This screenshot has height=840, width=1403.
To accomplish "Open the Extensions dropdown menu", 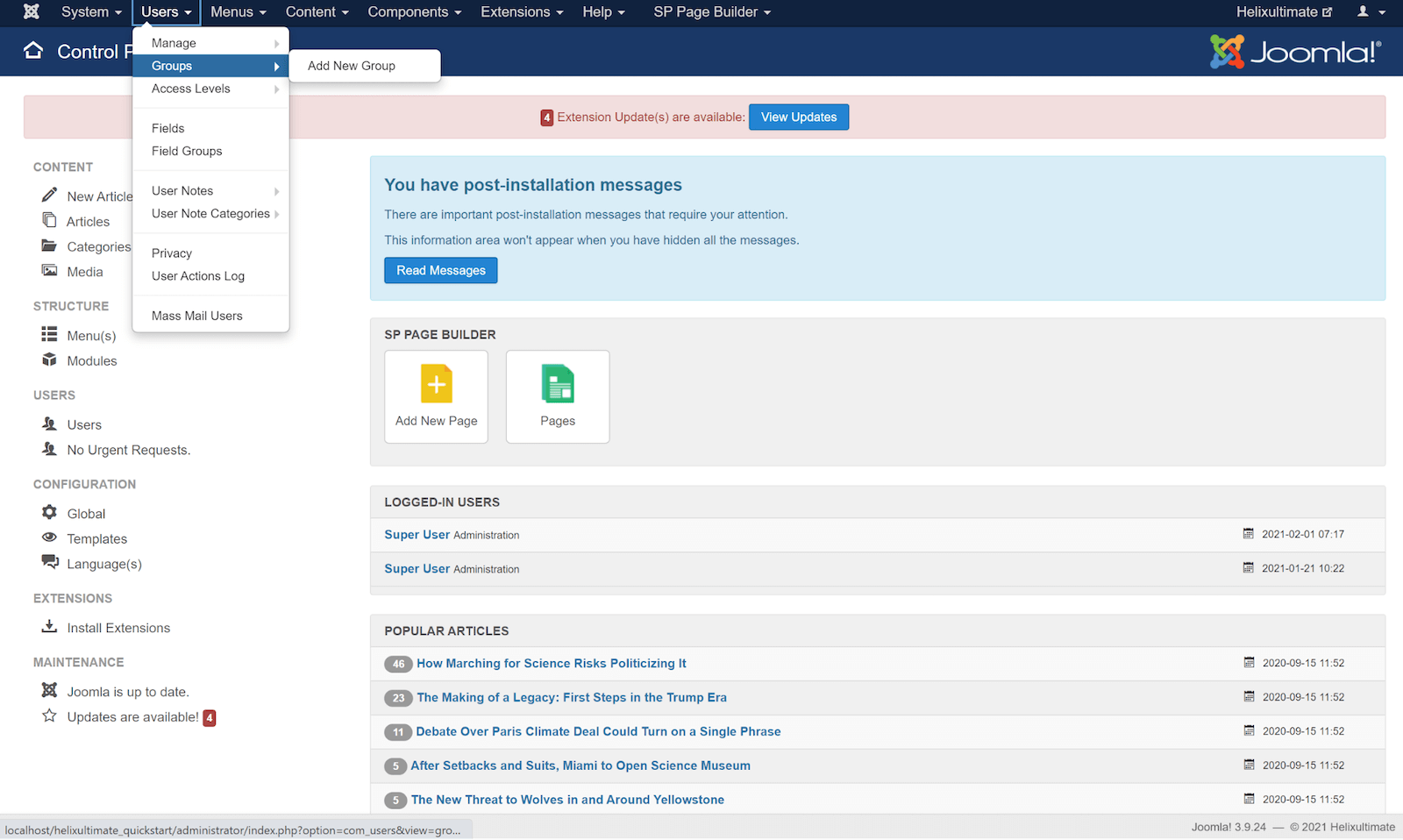I will click(x=522, y=12).
